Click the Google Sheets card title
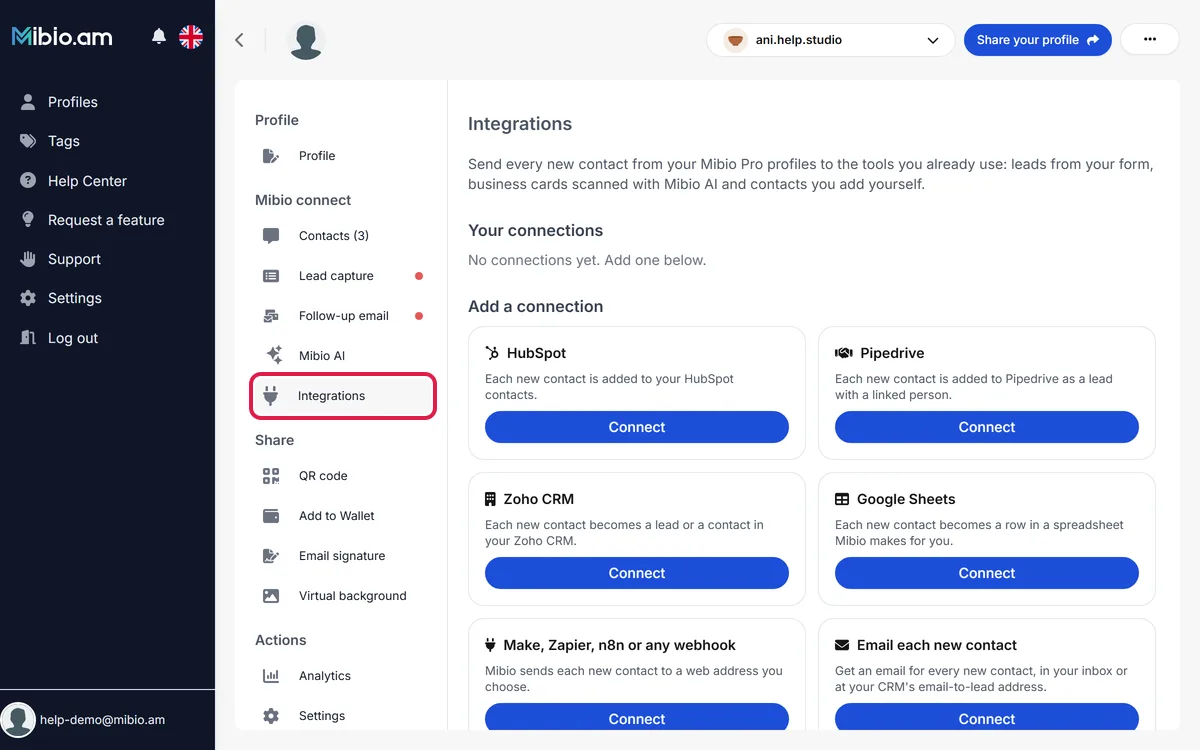The height and width of the screenshot is (750, 1200). click(x=906, y=499)
